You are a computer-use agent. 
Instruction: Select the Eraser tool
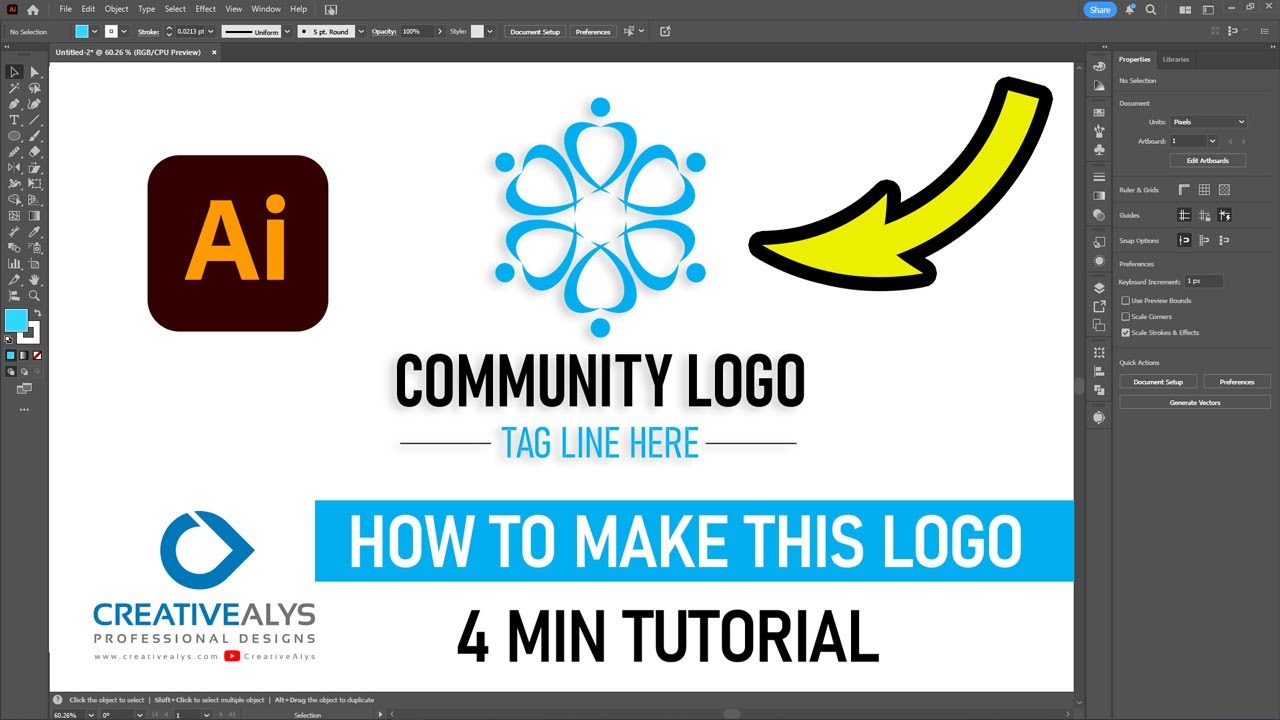pyautogui.click(x=35, y=152)
